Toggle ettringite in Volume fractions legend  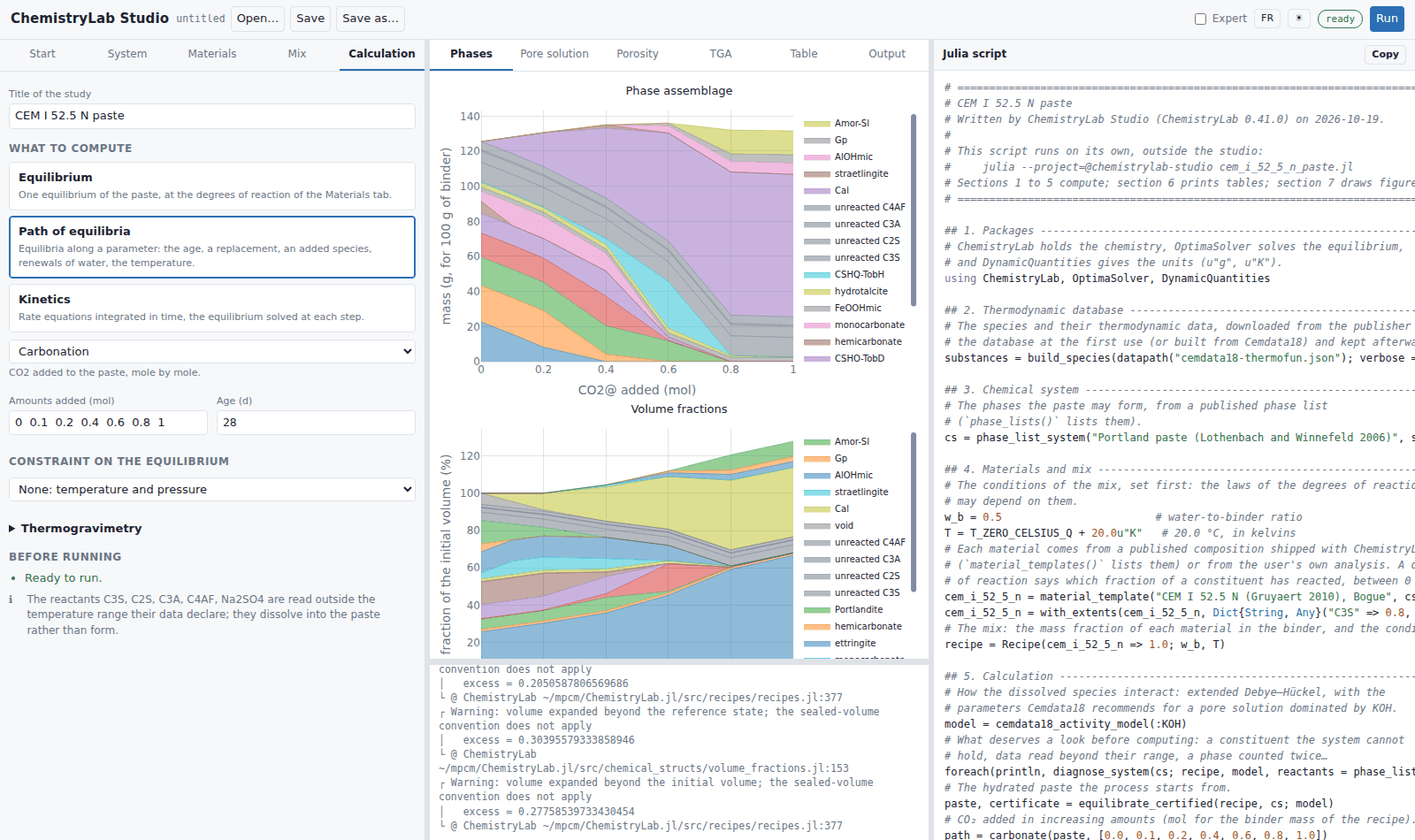(840, 643)
